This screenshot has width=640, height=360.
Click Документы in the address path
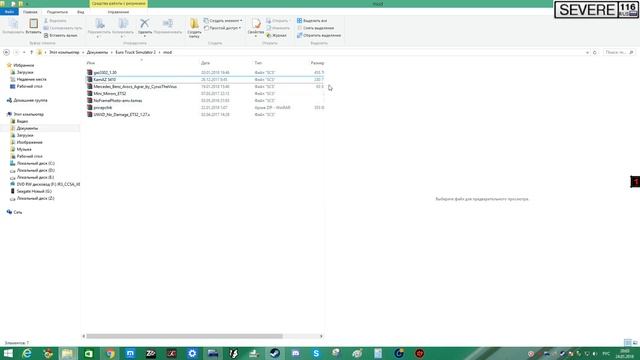click(x=97, y=52)
